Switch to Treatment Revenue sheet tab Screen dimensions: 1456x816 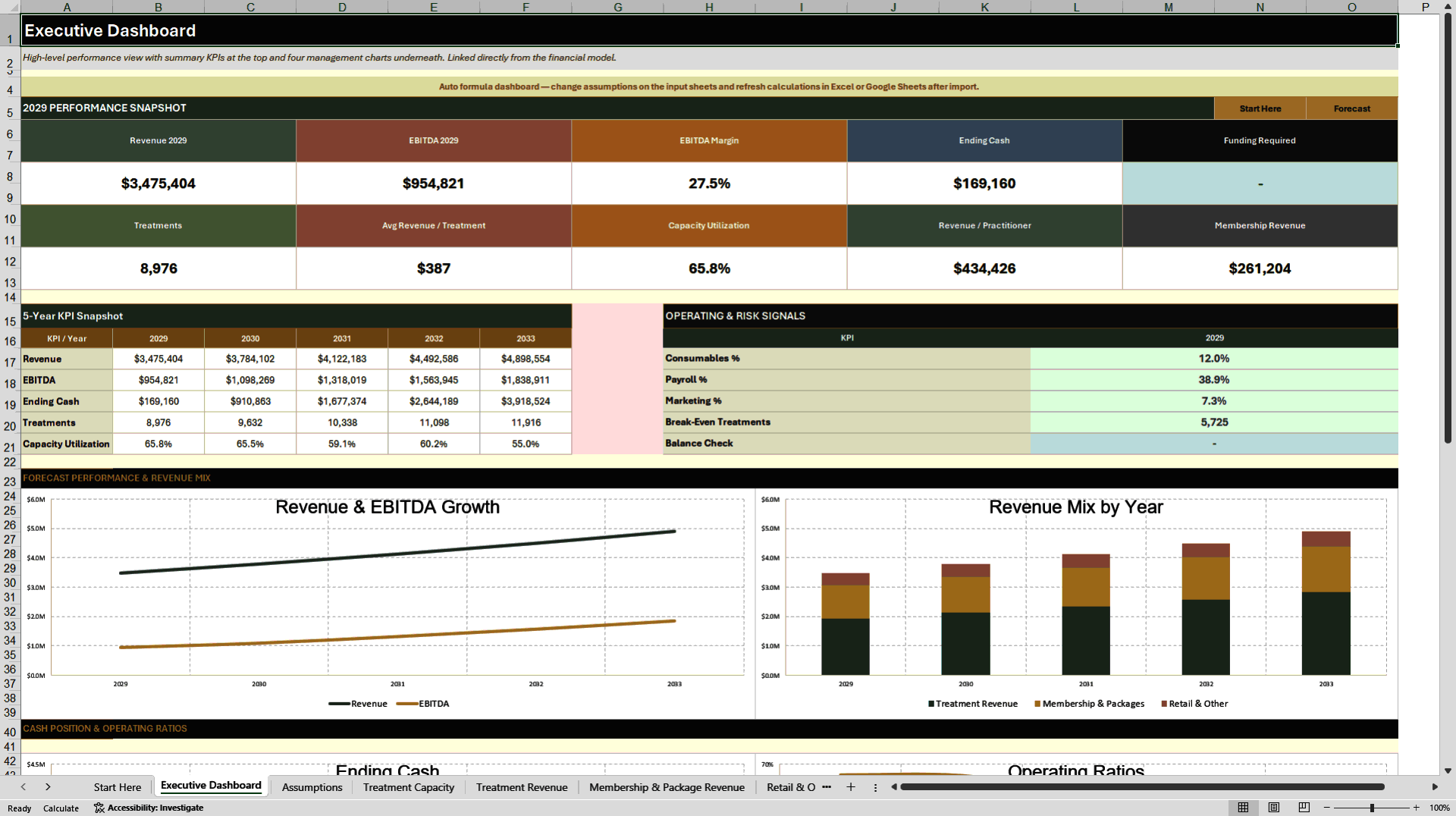pos(522,787)
